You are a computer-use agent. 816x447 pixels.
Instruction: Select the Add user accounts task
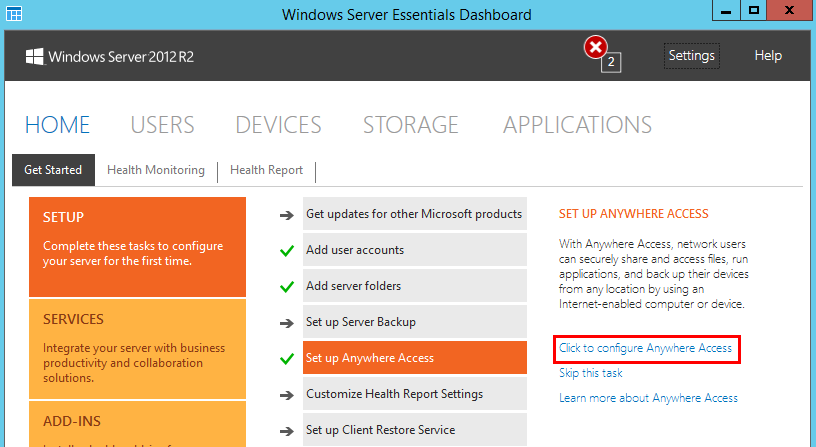(x=415, y=249)
